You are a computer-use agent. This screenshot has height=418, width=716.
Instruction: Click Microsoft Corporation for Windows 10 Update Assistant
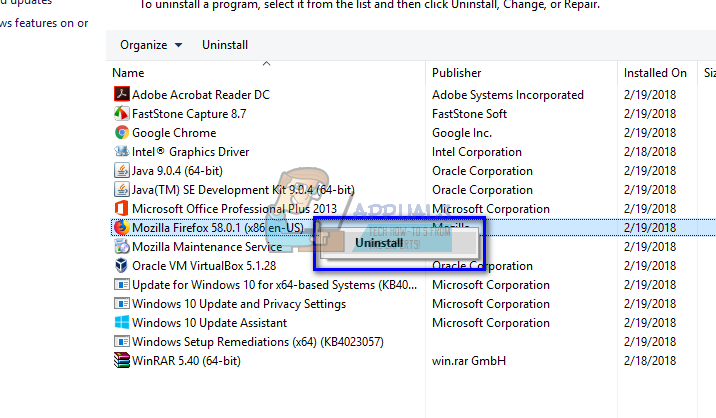point(491,323)
